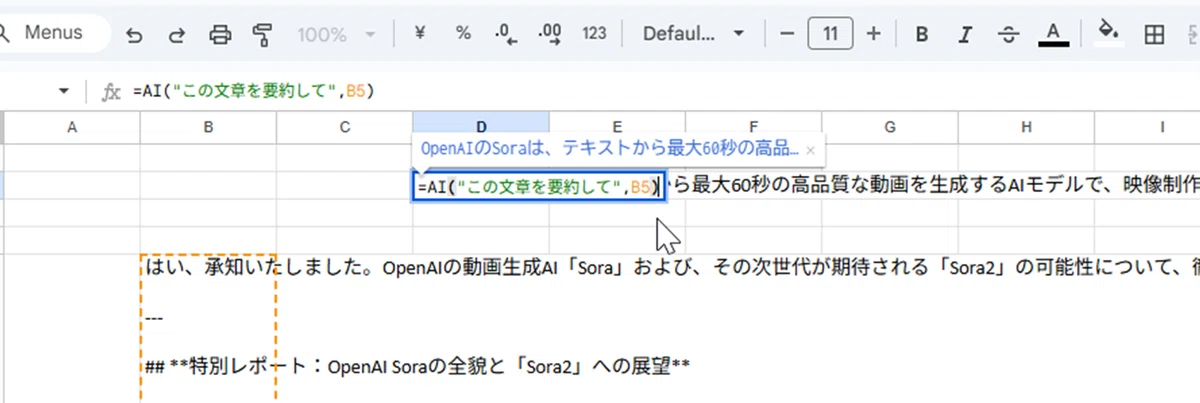The image size is (1200, 403).
Task: Format as currency with yen icon
Action: coord(420,33)
